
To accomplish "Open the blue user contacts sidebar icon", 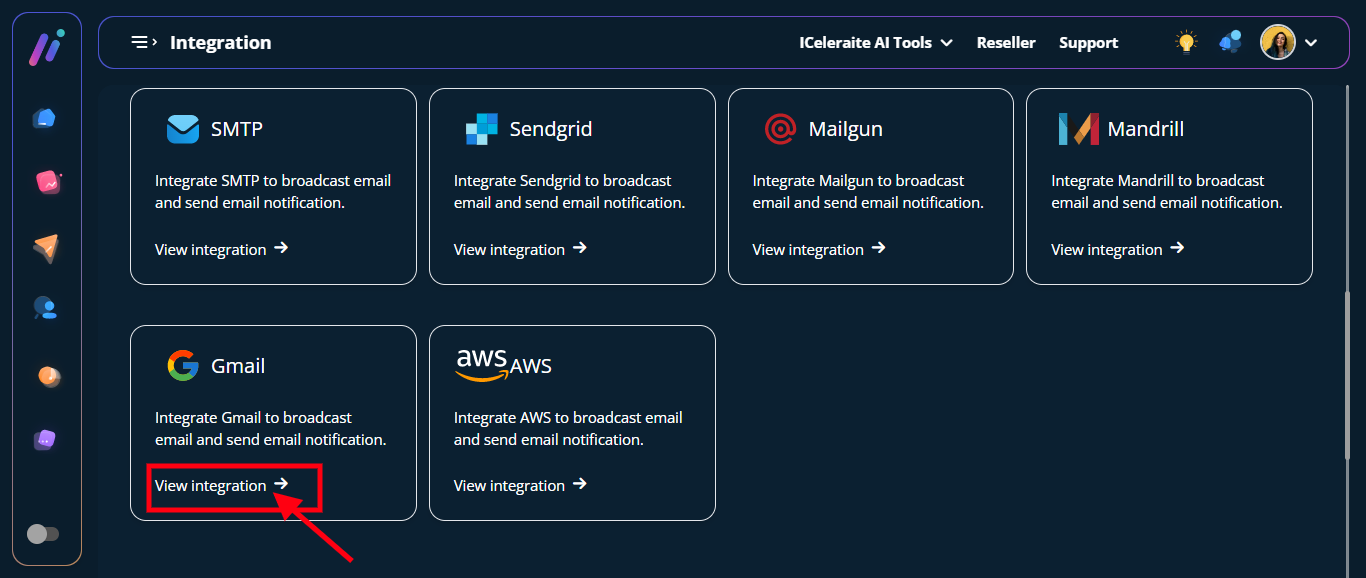I will (x=45, y=308).
